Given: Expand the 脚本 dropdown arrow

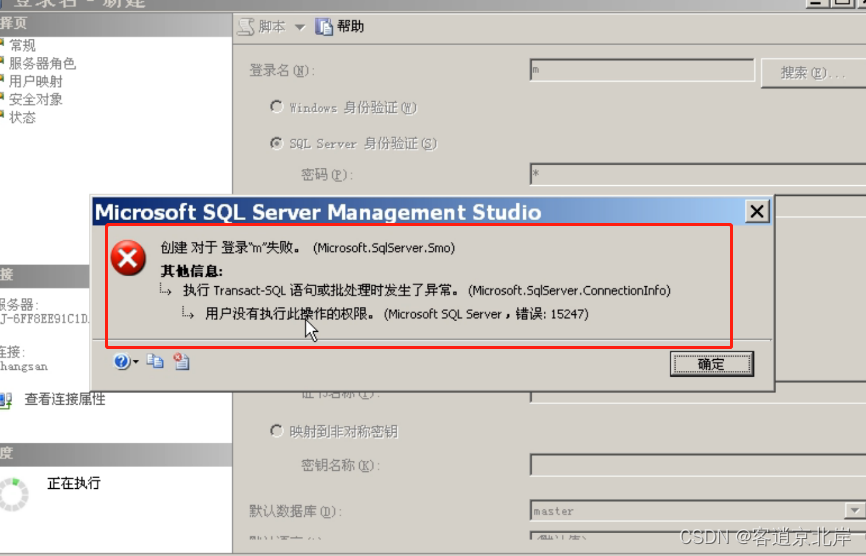Looking at the screenshot, I should [x=300, y=27].
